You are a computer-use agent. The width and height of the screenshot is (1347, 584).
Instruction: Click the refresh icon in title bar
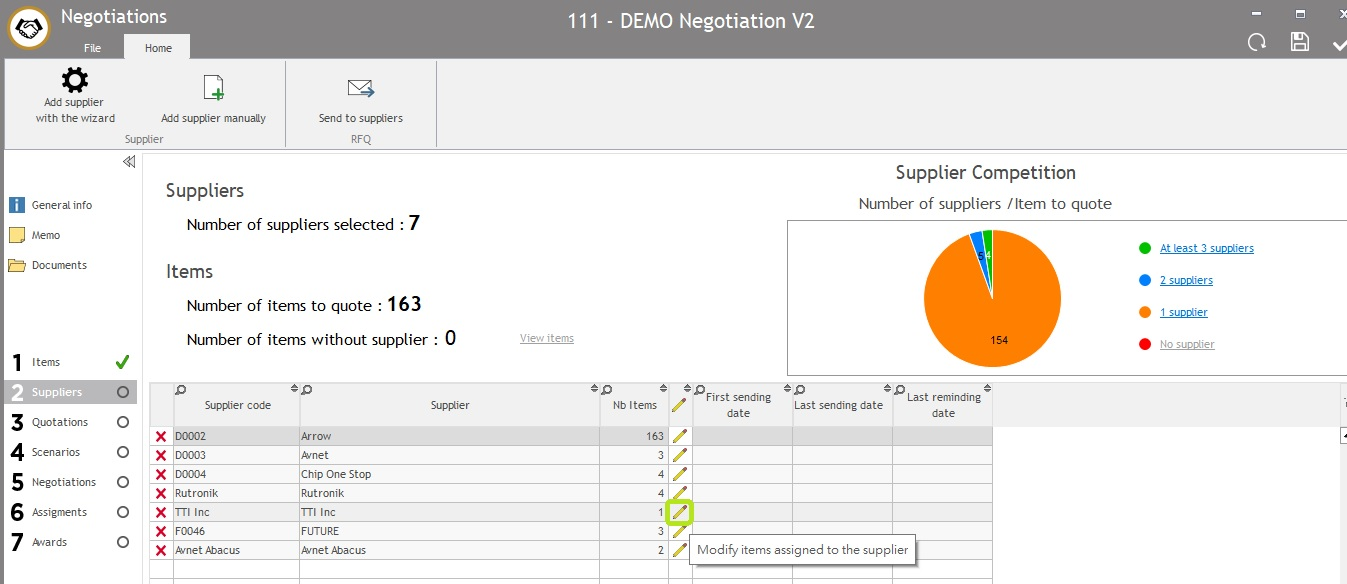pyautogui.click(x=1257, y=41)
